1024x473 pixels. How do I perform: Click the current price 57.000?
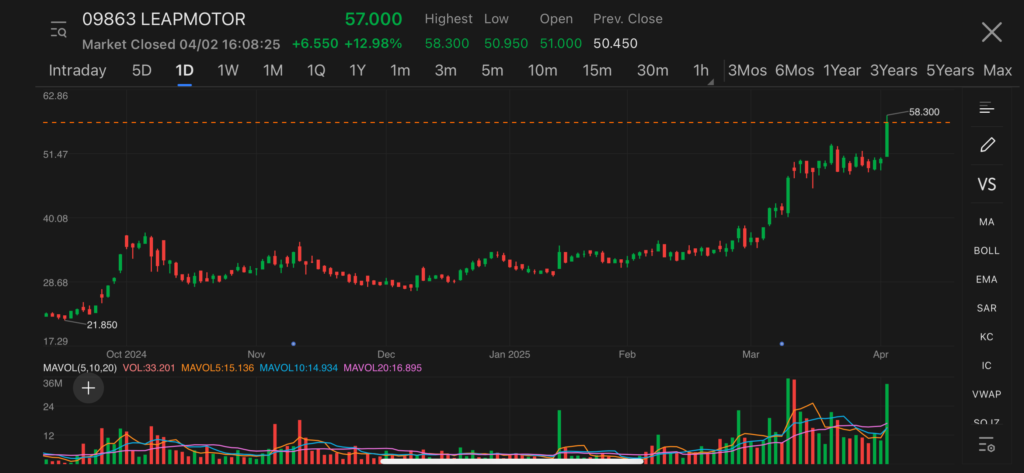374,20
